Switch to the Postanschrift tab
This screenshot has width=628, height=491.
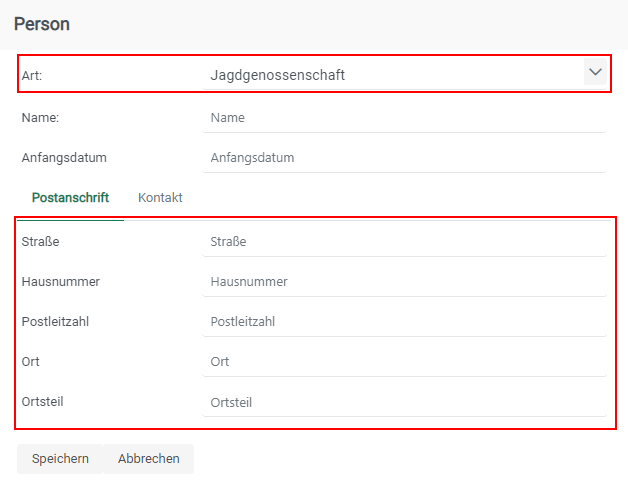pos(70,198)
